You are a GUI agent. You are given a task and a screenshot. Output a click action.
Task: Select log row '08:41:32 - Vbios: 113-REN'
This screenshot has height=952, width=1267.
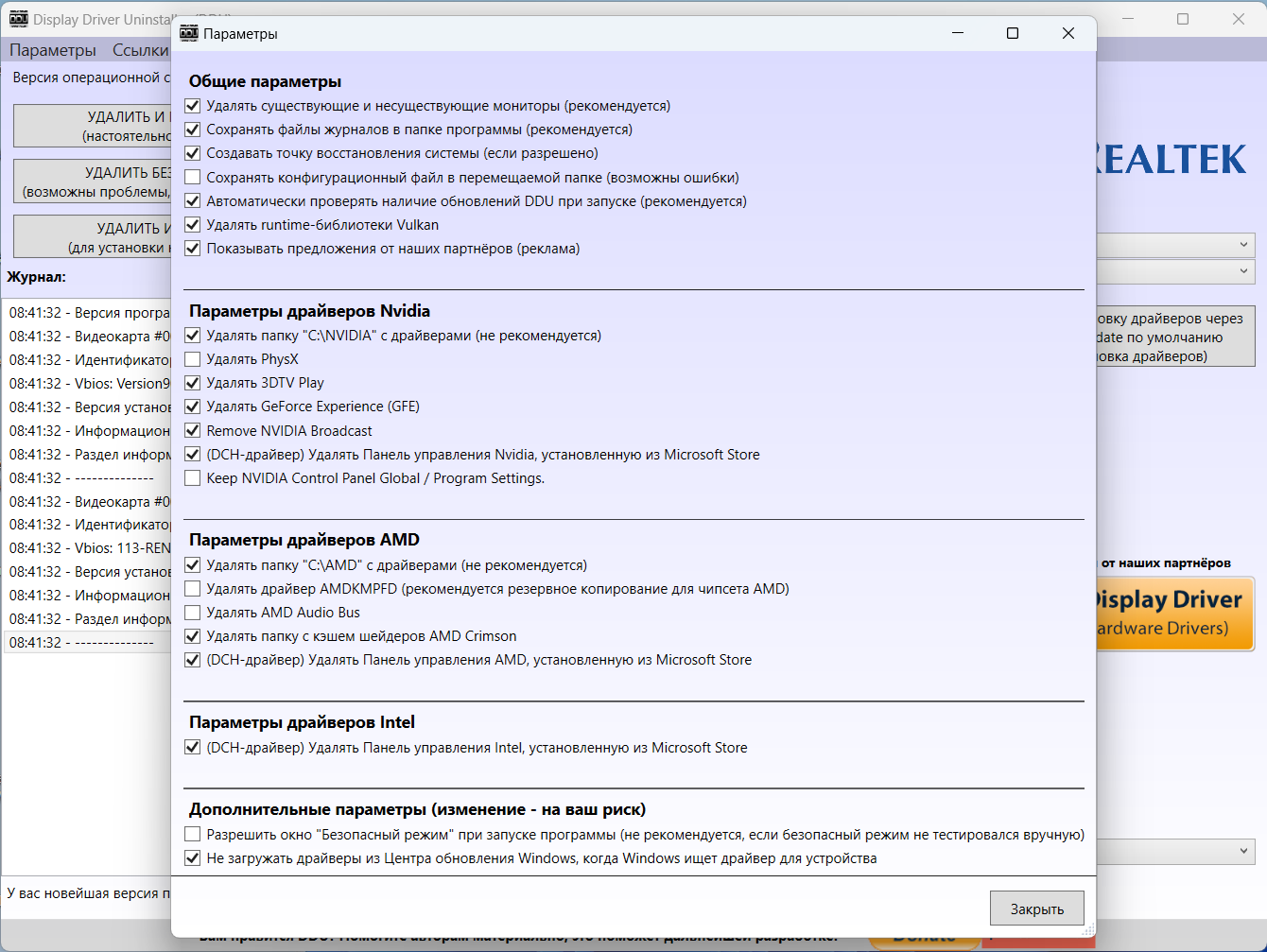click(x=87, y=548)
